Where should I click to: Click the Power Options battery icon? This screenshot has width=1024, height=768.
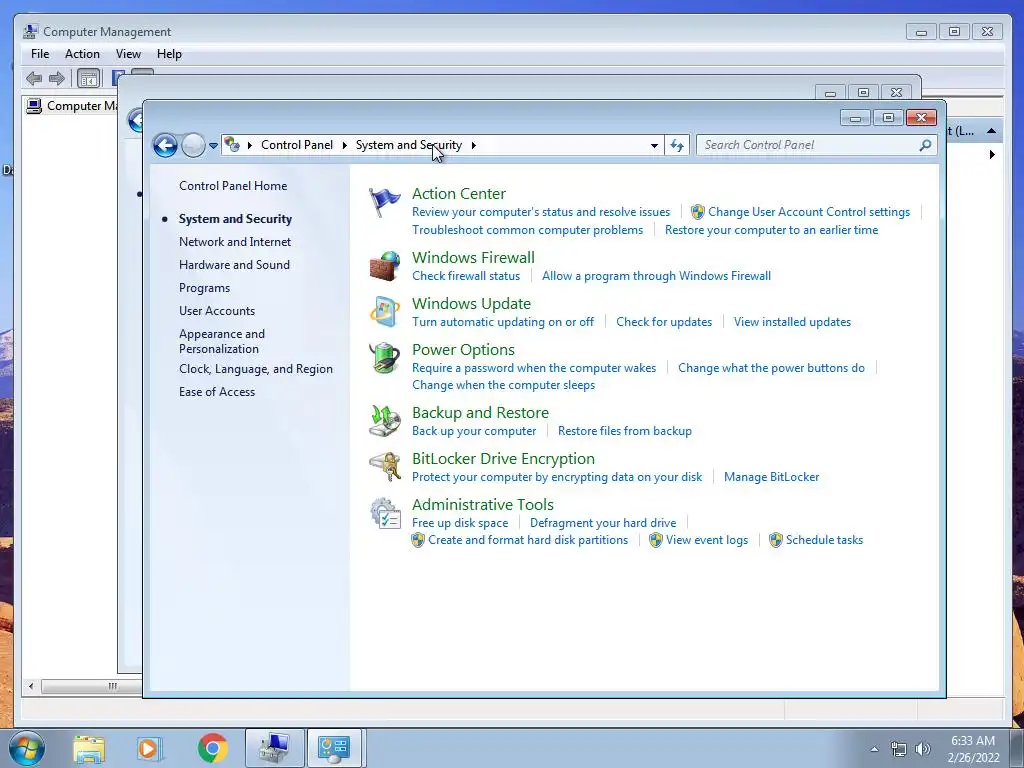click(385, 358)
